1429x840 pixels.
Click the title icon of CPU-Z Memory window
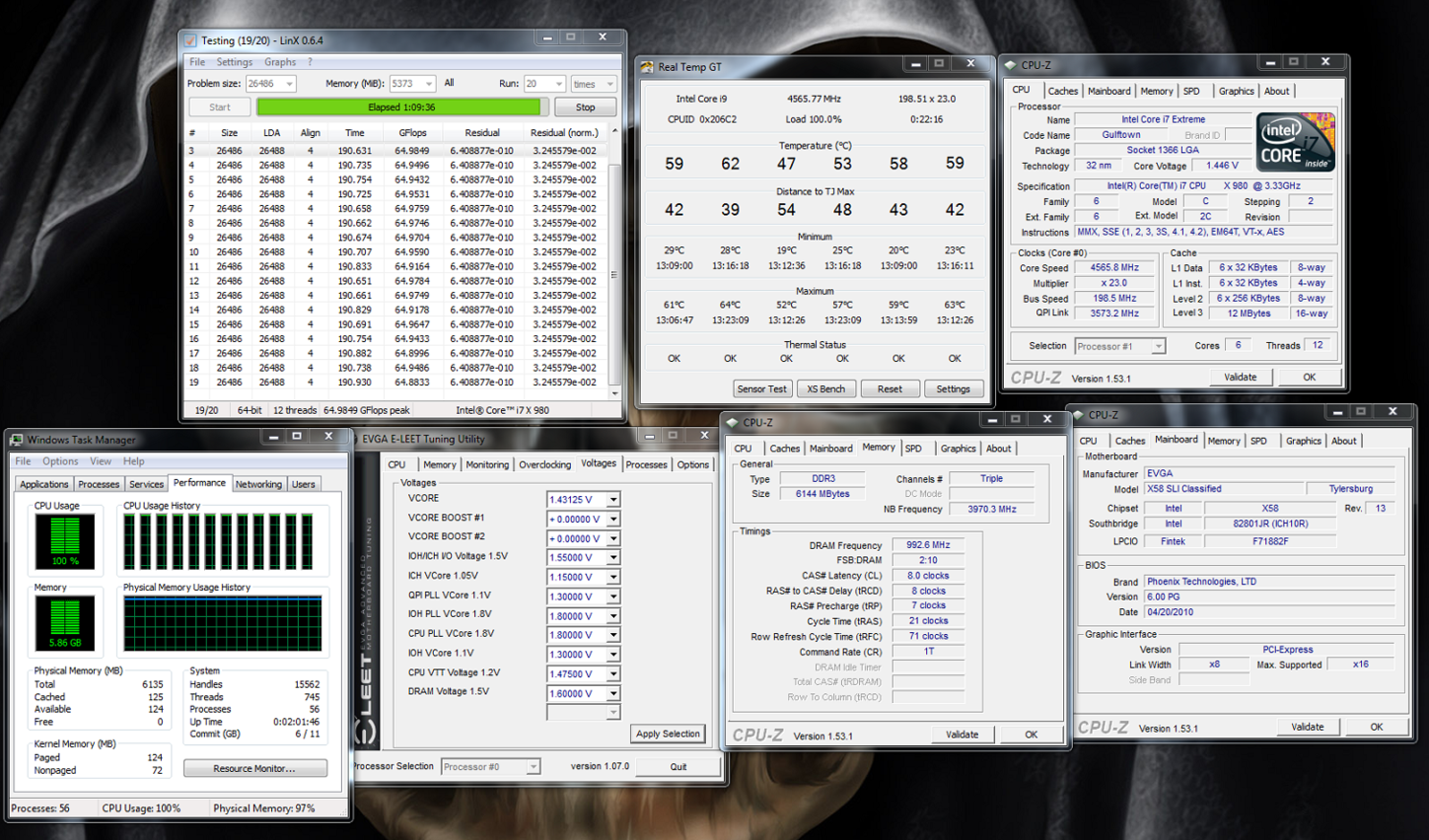732,422
